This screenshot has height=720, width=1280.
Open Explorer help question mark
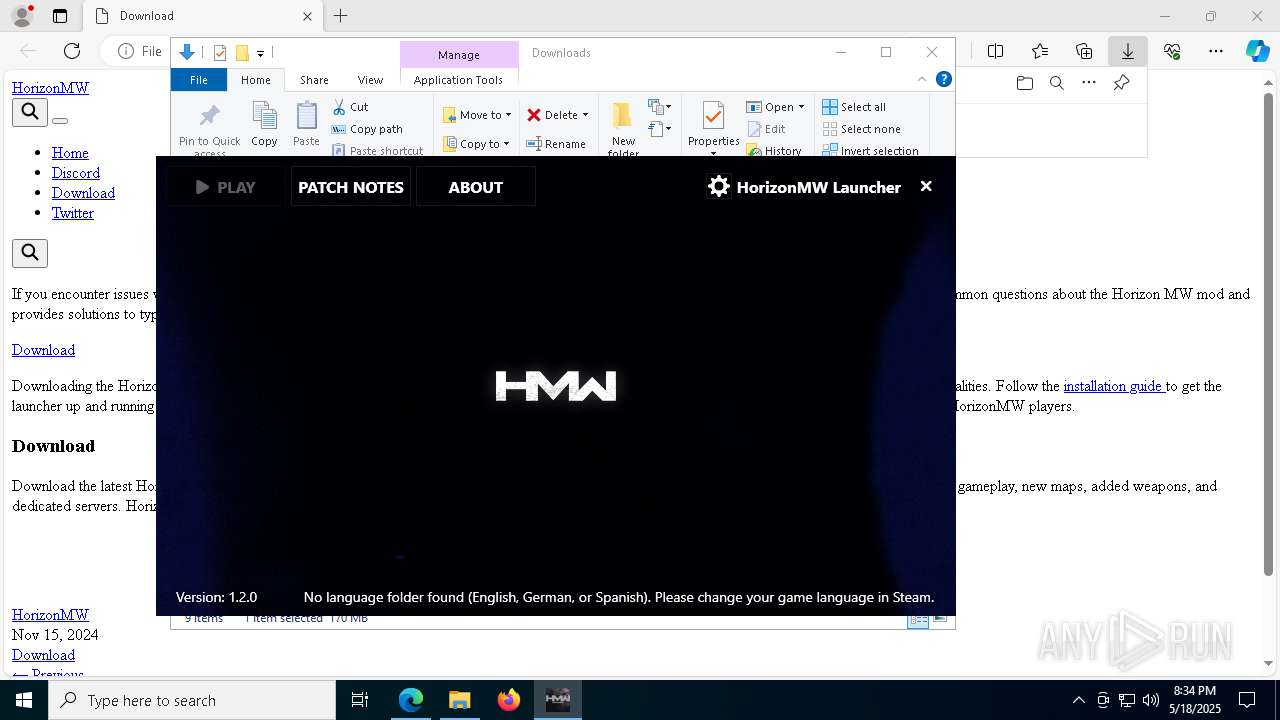click(943, 79)
